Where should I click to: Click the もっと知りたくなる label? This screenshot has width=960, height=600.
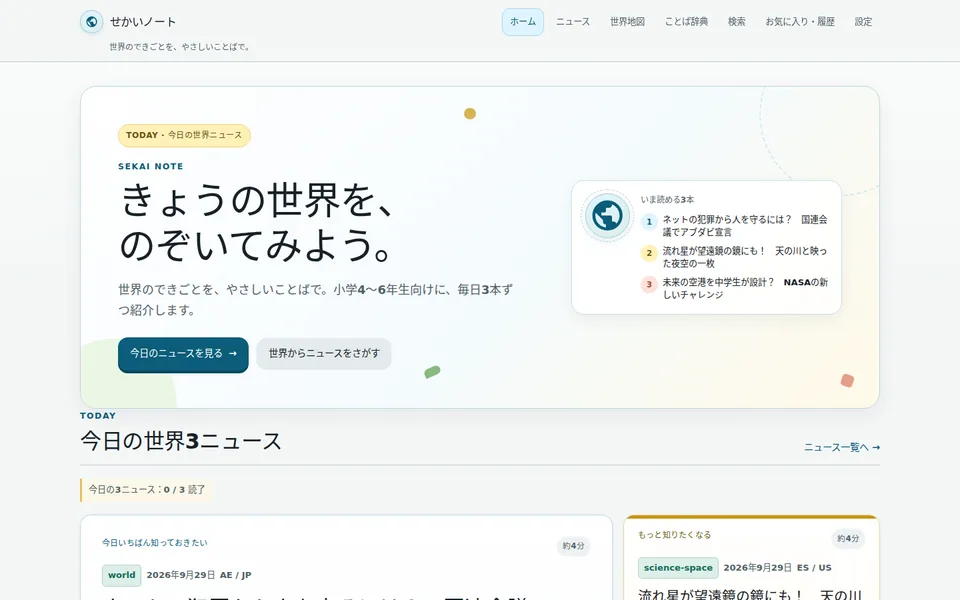coord(675,535)
